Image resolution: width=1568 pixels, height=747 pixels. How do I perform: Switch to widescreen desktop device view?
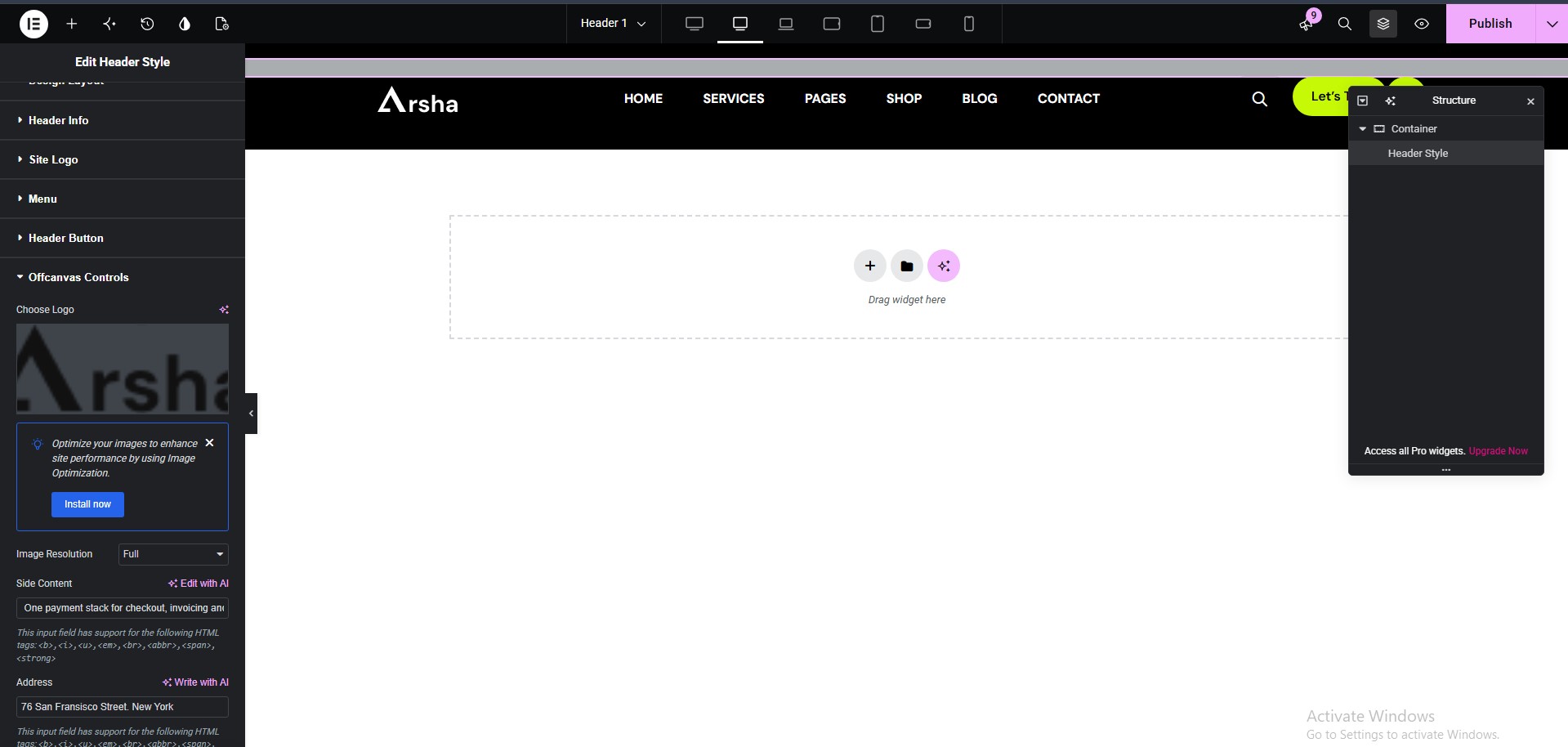pos(695,24)
